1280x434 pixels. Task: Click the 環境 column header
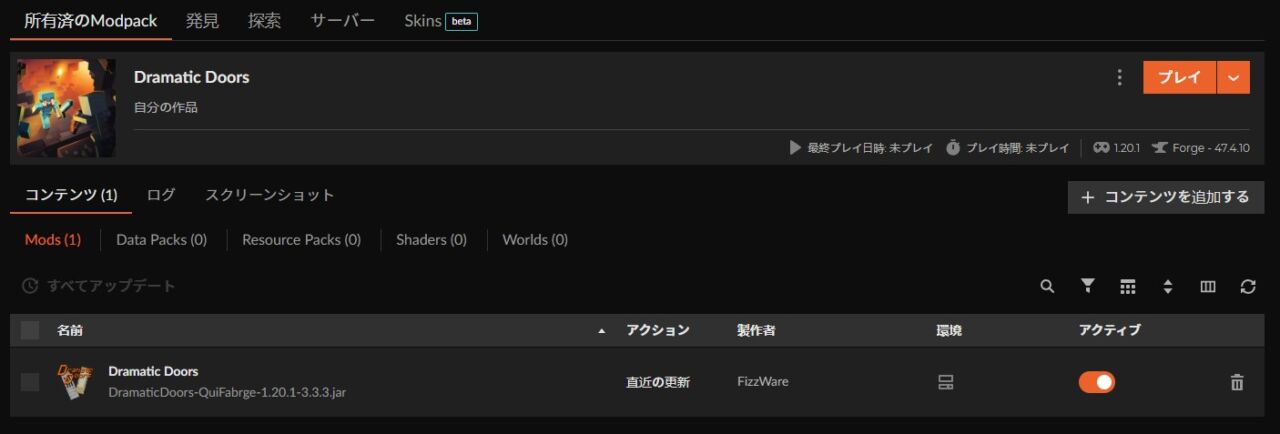click(949, 330)
